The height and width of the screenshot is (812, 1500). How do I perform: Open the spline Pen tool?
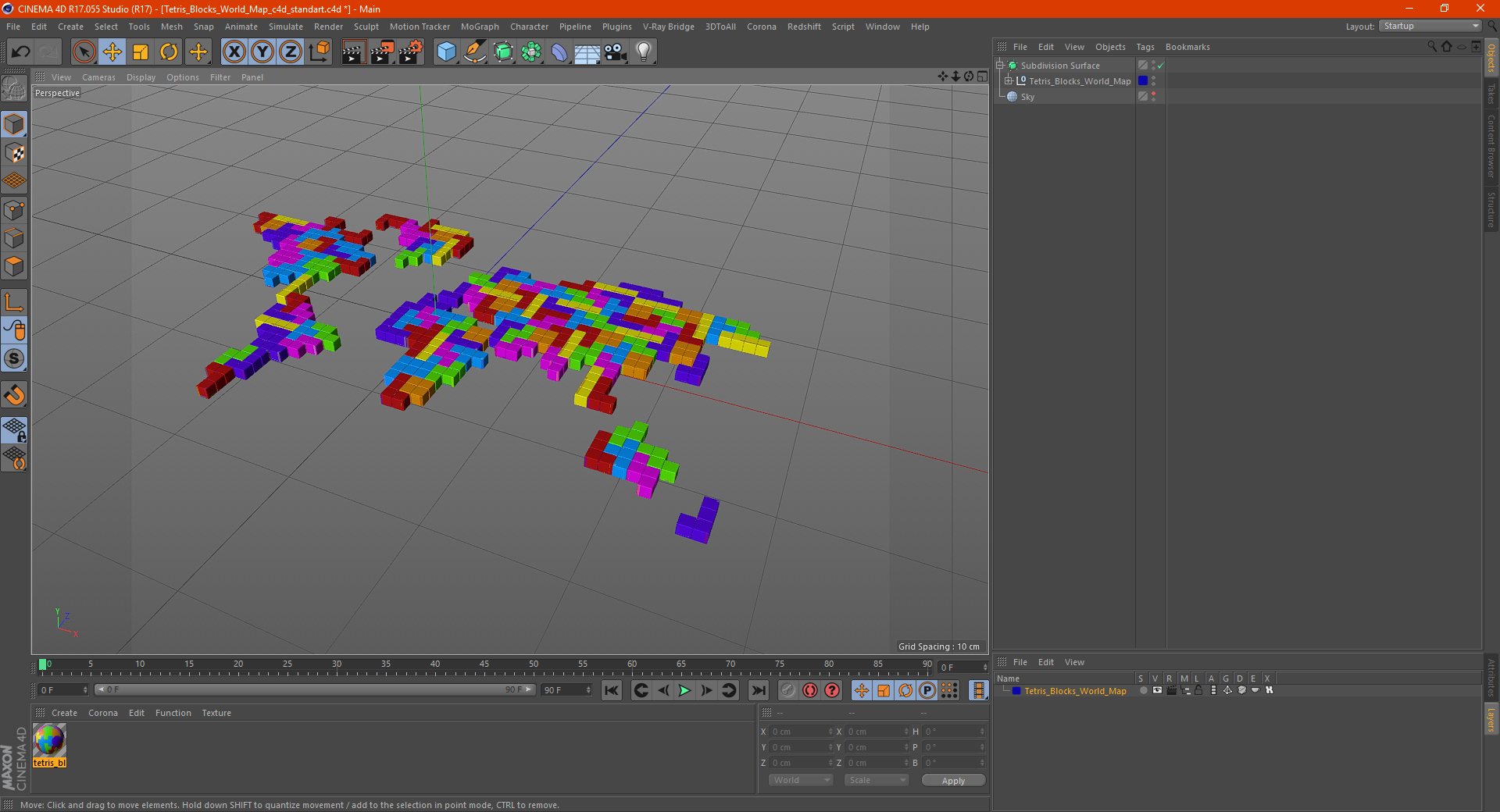475,52
